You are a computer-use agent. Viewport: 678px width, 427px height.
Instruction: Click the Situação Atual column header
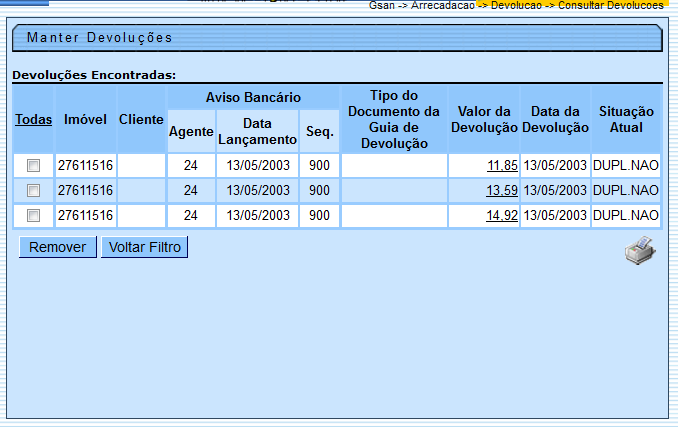pos(626,119)
